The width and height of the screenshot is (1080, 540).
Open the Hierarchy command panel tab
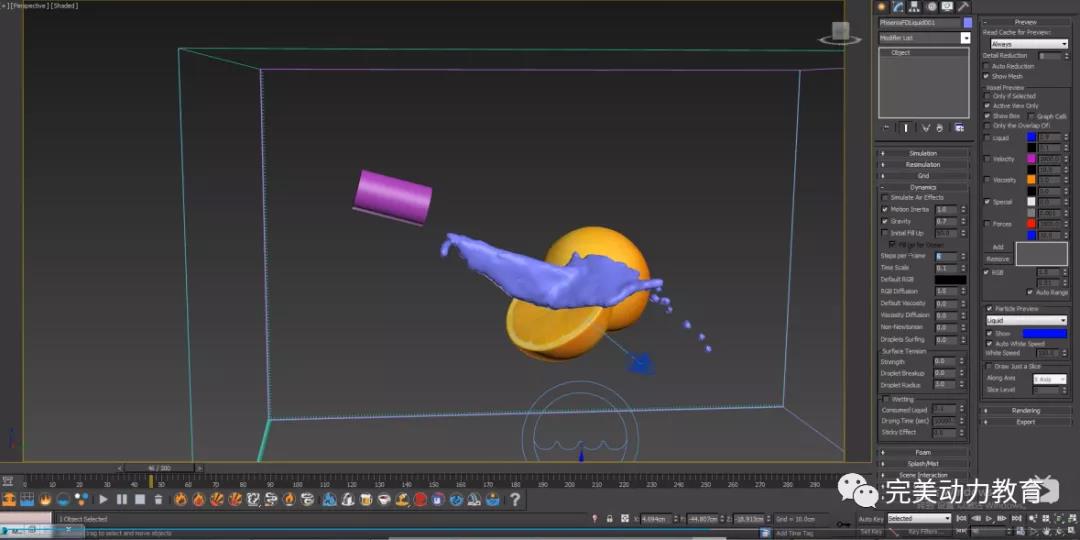point(914,6)
